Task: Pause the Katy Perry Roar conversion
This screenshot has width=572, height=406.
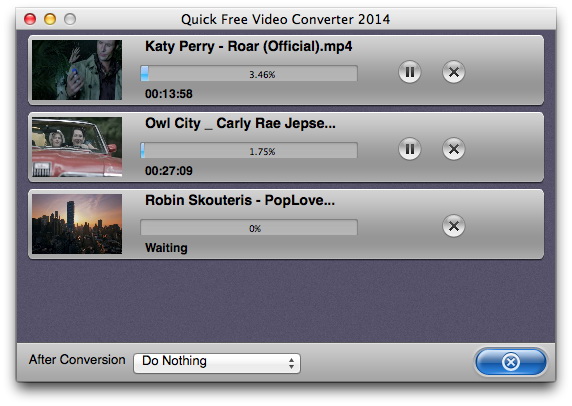Action: [410, 72]
